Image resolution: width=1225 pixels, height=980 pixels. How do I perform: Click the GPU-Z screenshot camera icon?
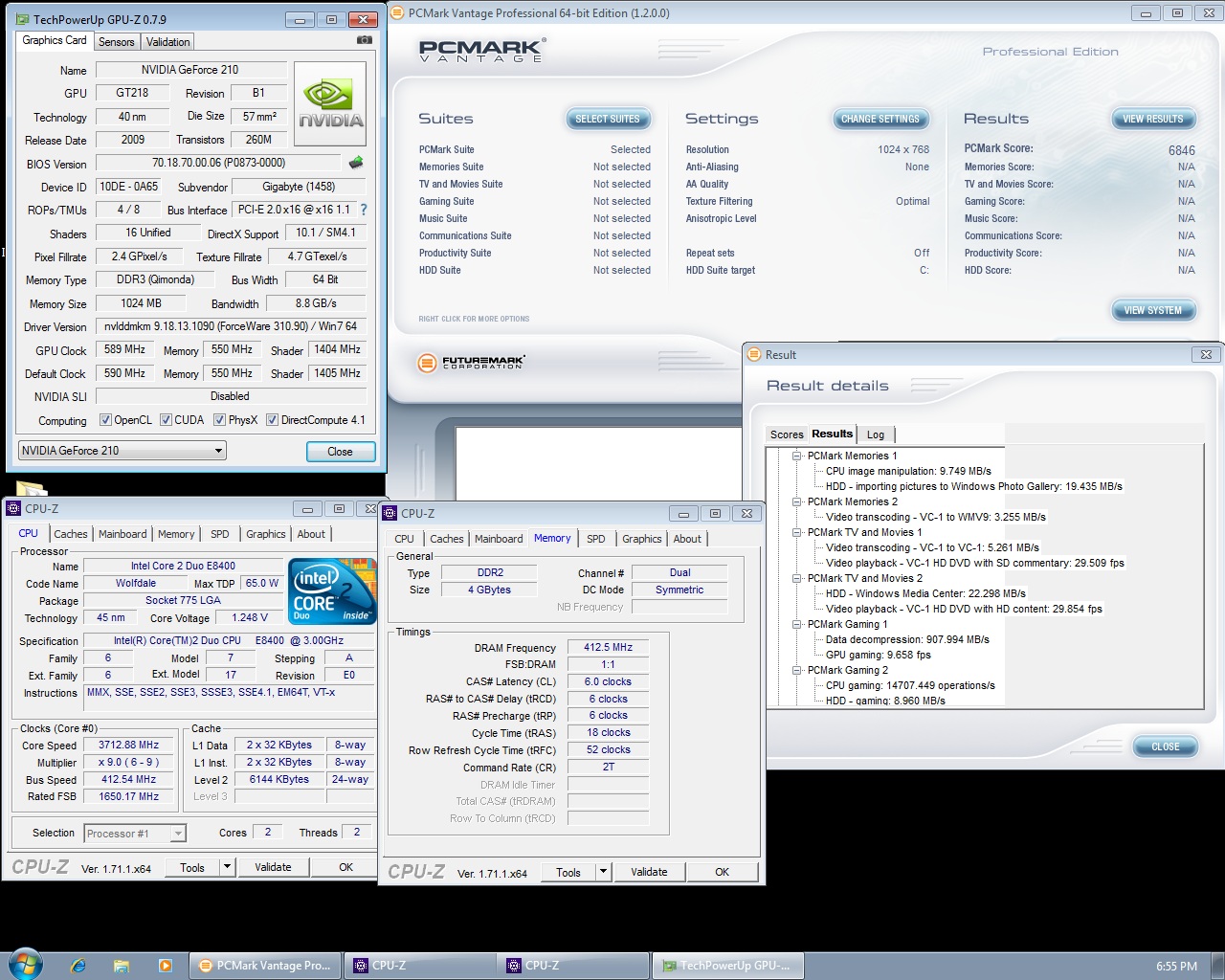(364, 40)
